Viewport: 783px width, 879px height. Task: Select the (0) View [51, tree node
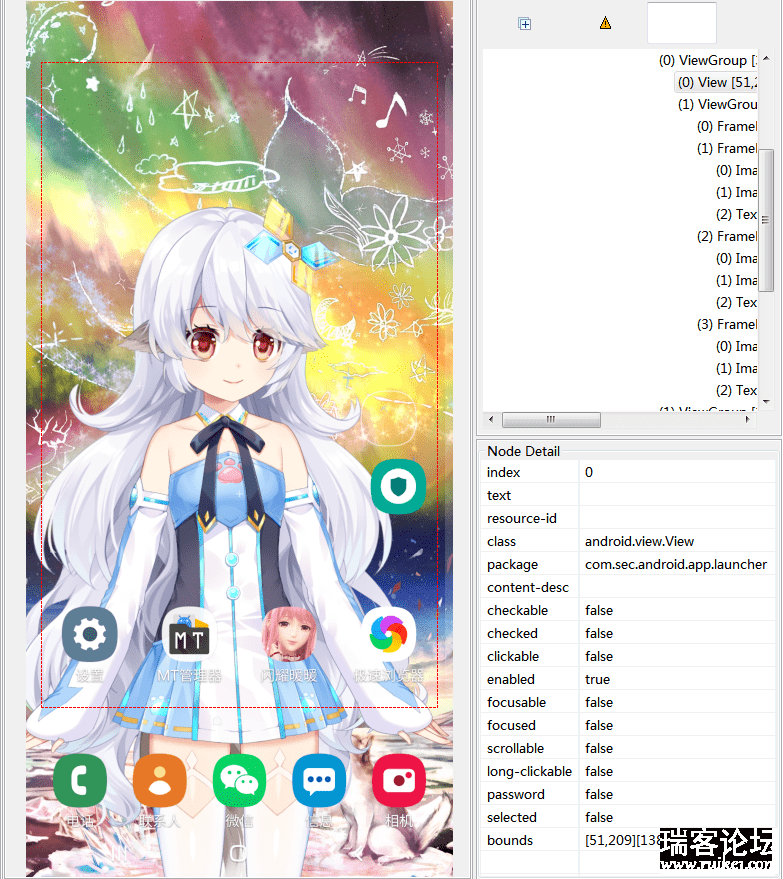(717, 82)
